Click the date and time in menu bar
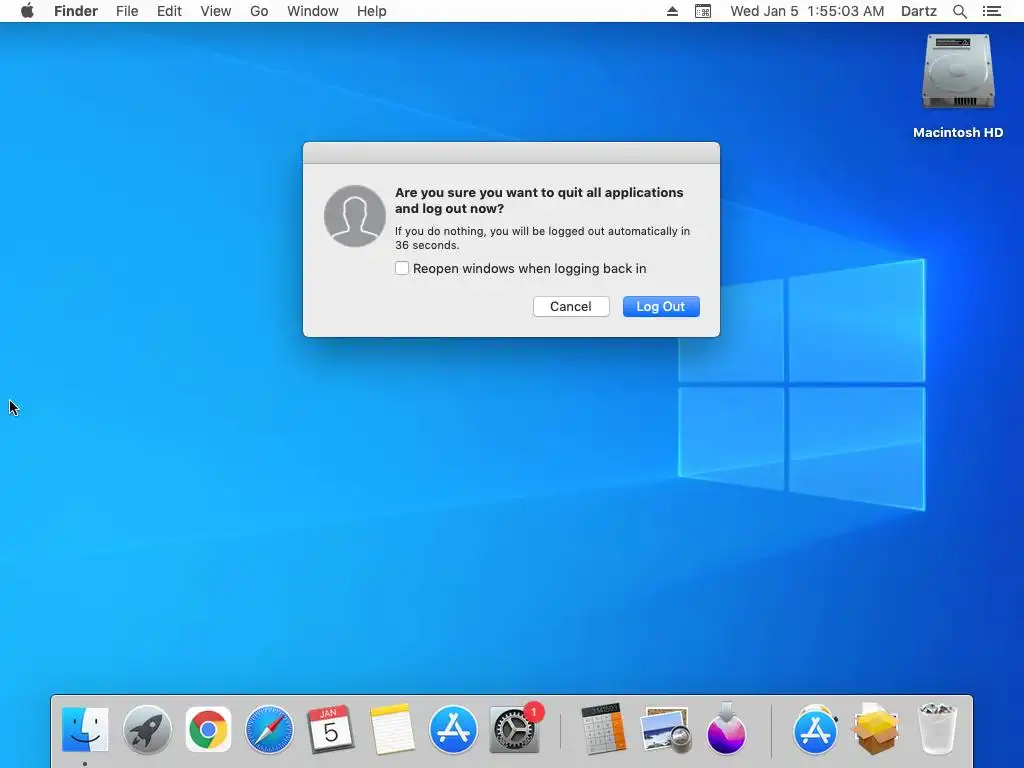Image resolution: width=1024 pixels, height=768 pixels. click(x=807, y=11)
